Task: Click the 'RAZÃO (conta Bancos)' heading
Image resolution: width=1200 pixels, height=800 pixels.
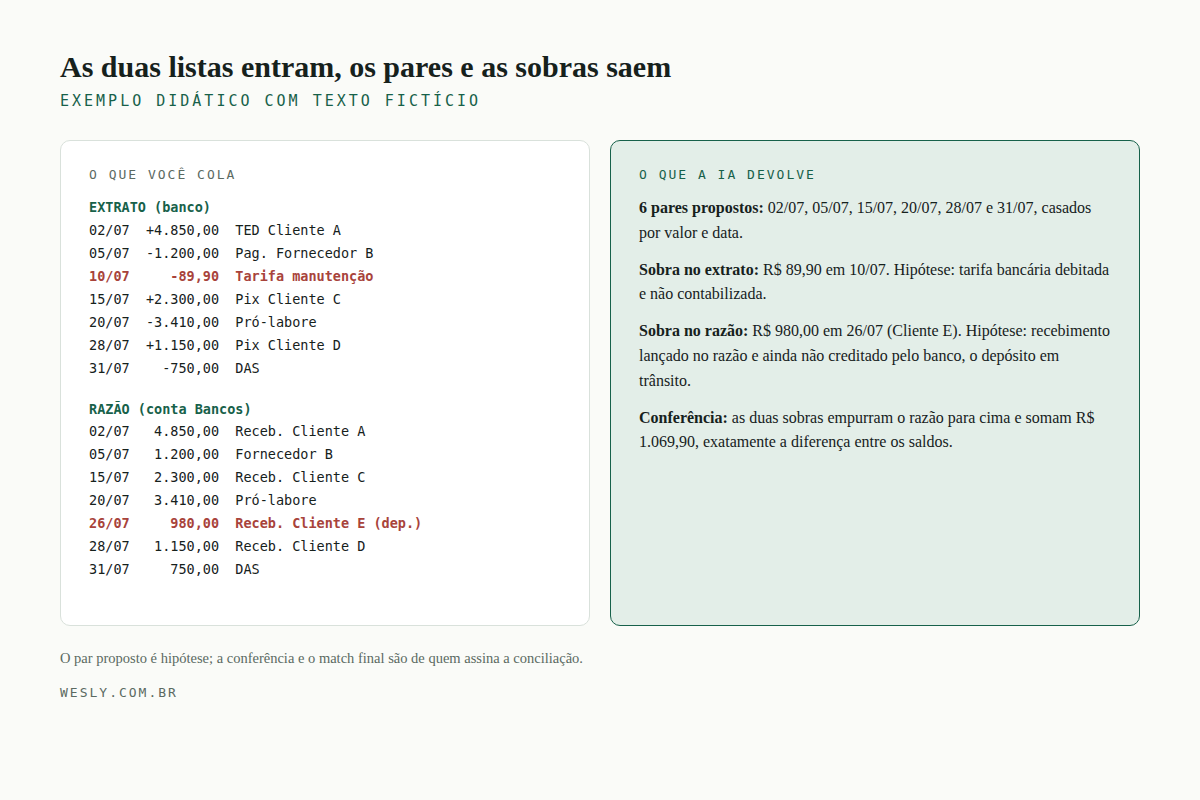Action: click(170, 409)
